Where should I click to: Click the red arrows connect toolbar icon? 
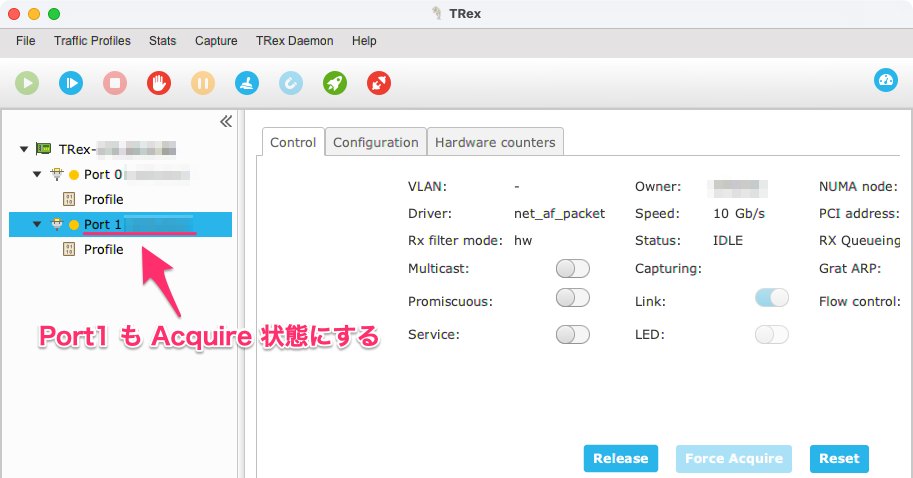tap(379, 83)
